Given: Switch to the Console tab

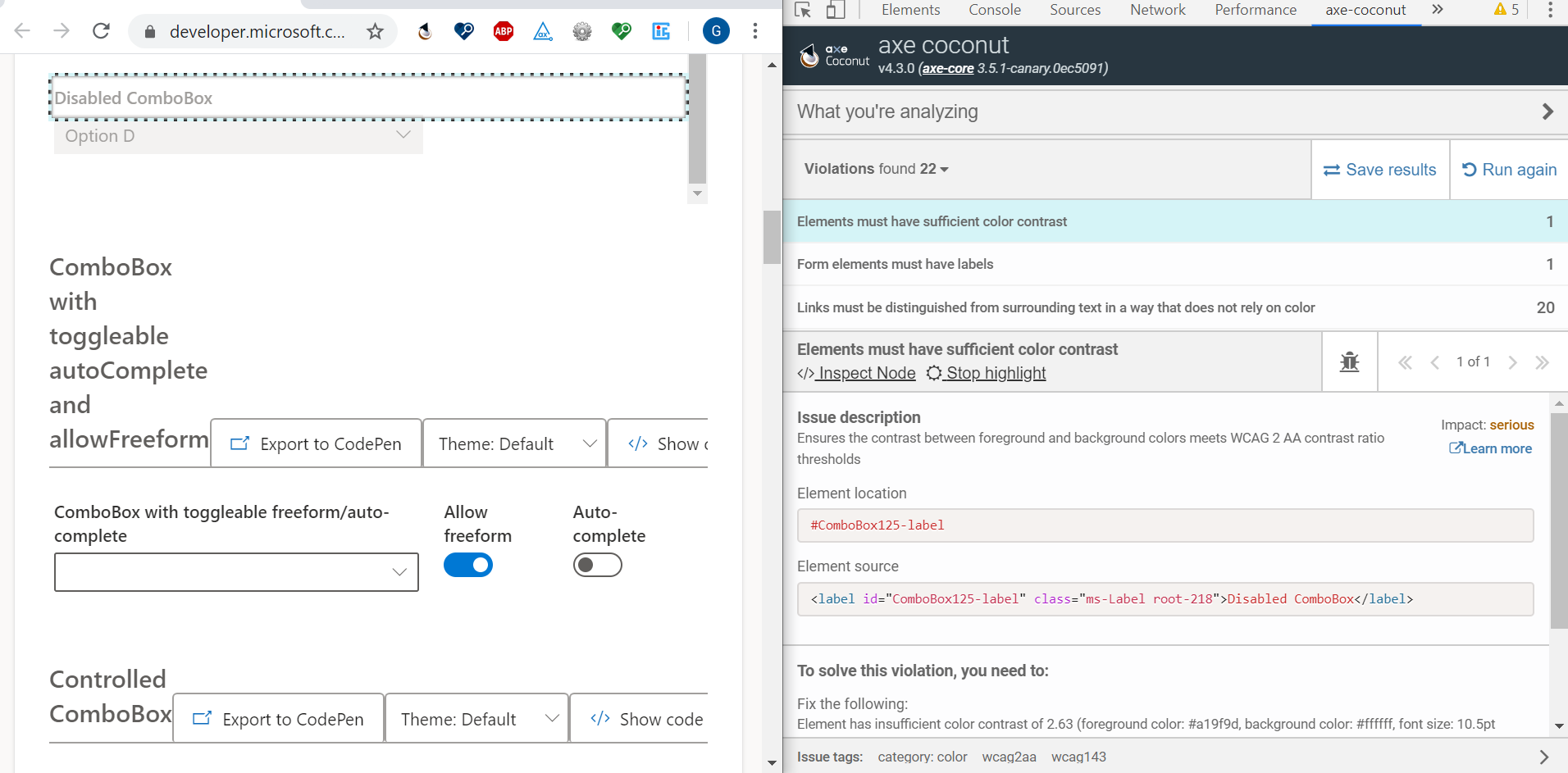Looking at the screenshot, I should tap(994, 10).
